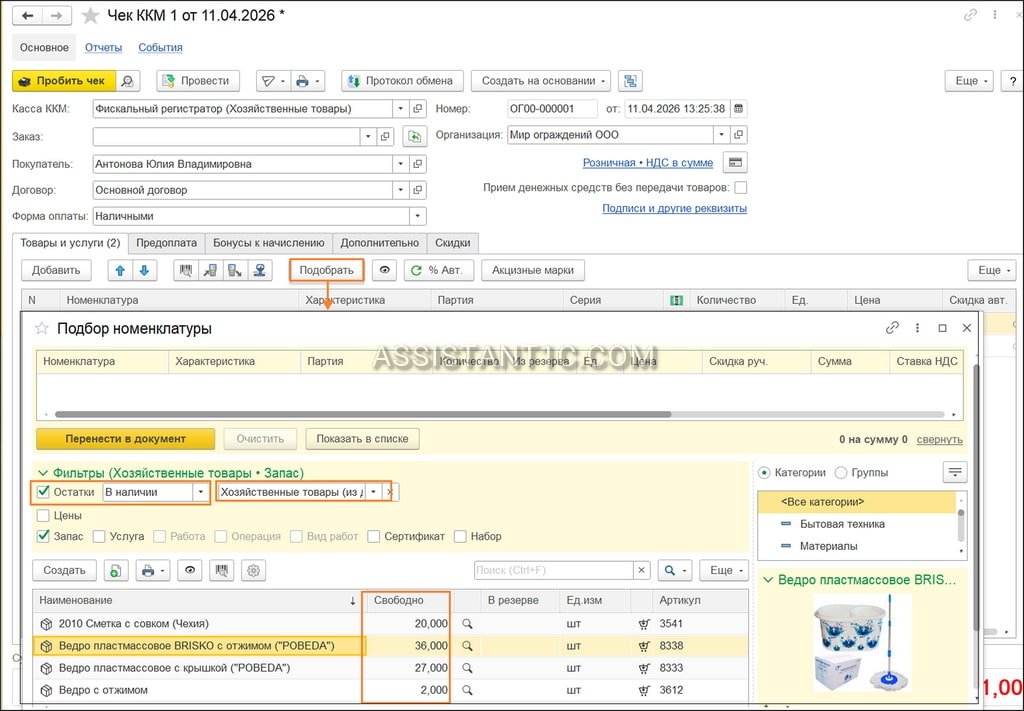Open the Отчеты tab

(x=104, y=48)
